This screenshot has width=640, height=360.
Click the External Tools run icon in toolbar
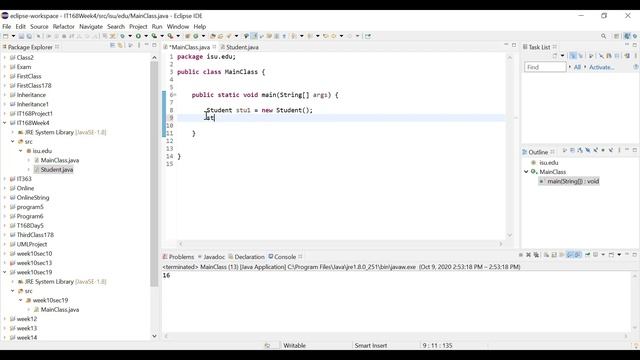tap(170, 36)
